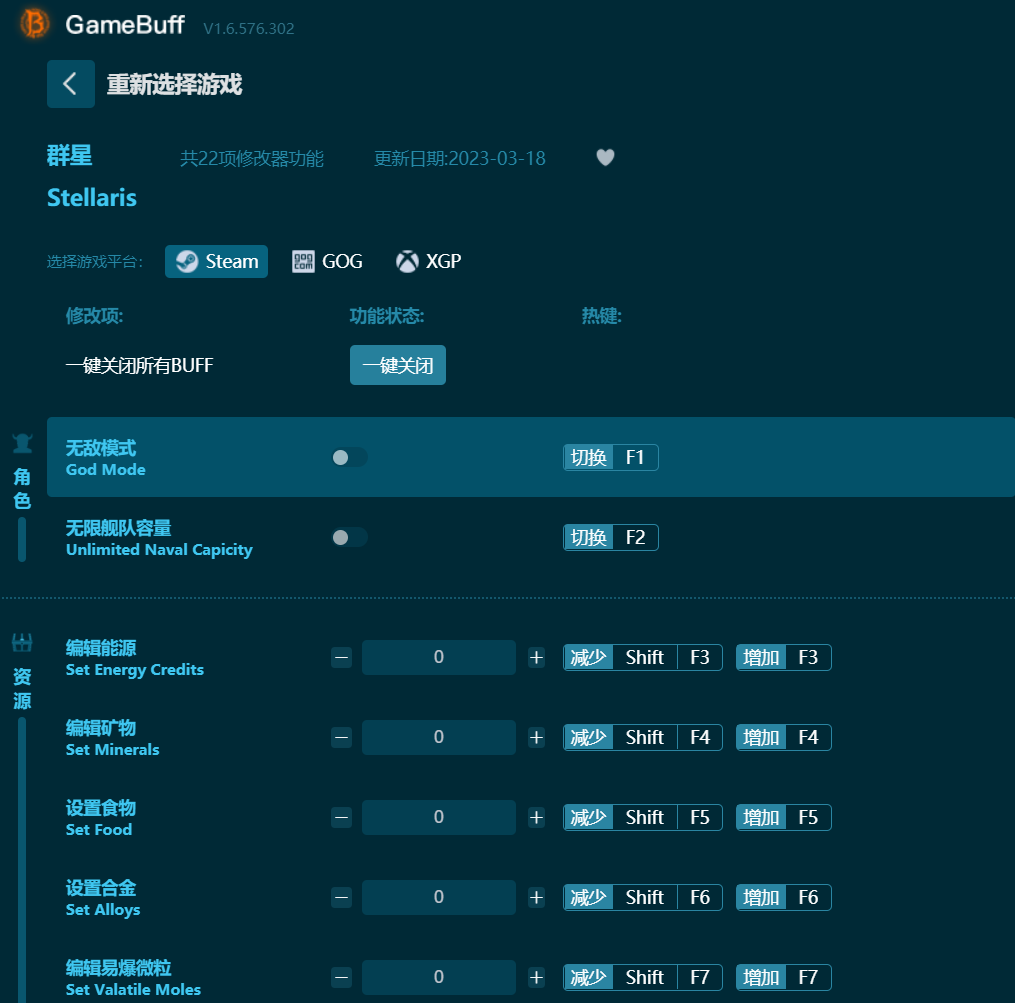Click the Set Food value field
The height and width of the screenshot is (1003, 1015).
click(x=439, y=817)
